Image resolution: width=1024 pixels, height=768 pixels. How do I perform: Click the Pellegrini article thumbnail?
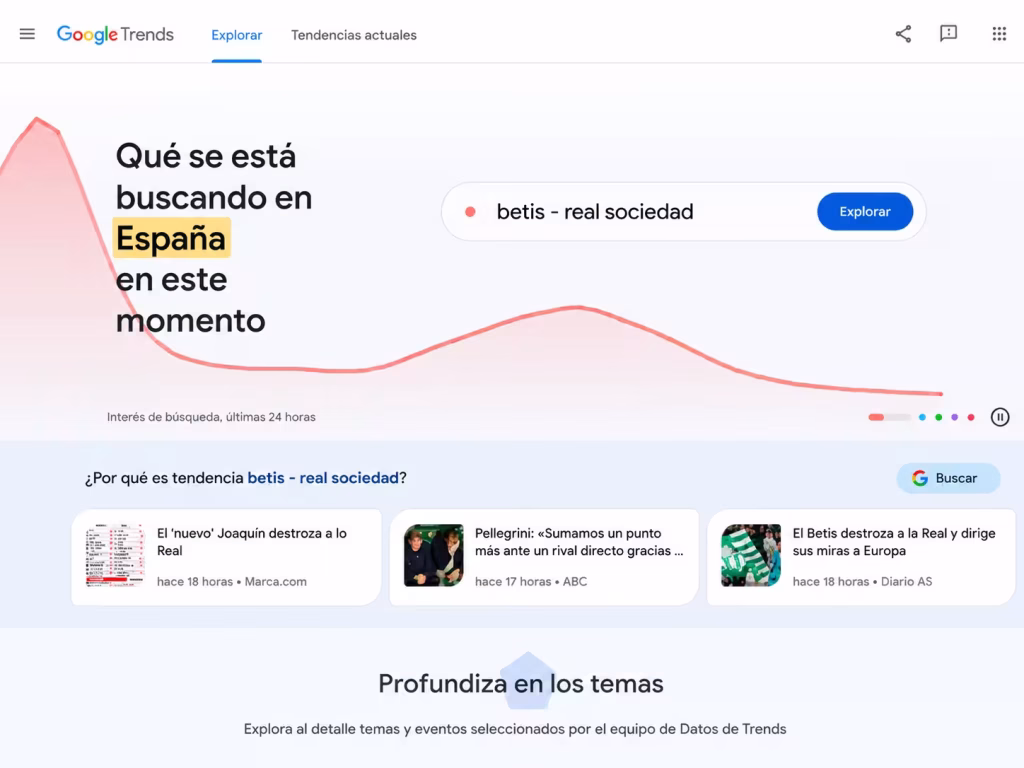(434, 555)
